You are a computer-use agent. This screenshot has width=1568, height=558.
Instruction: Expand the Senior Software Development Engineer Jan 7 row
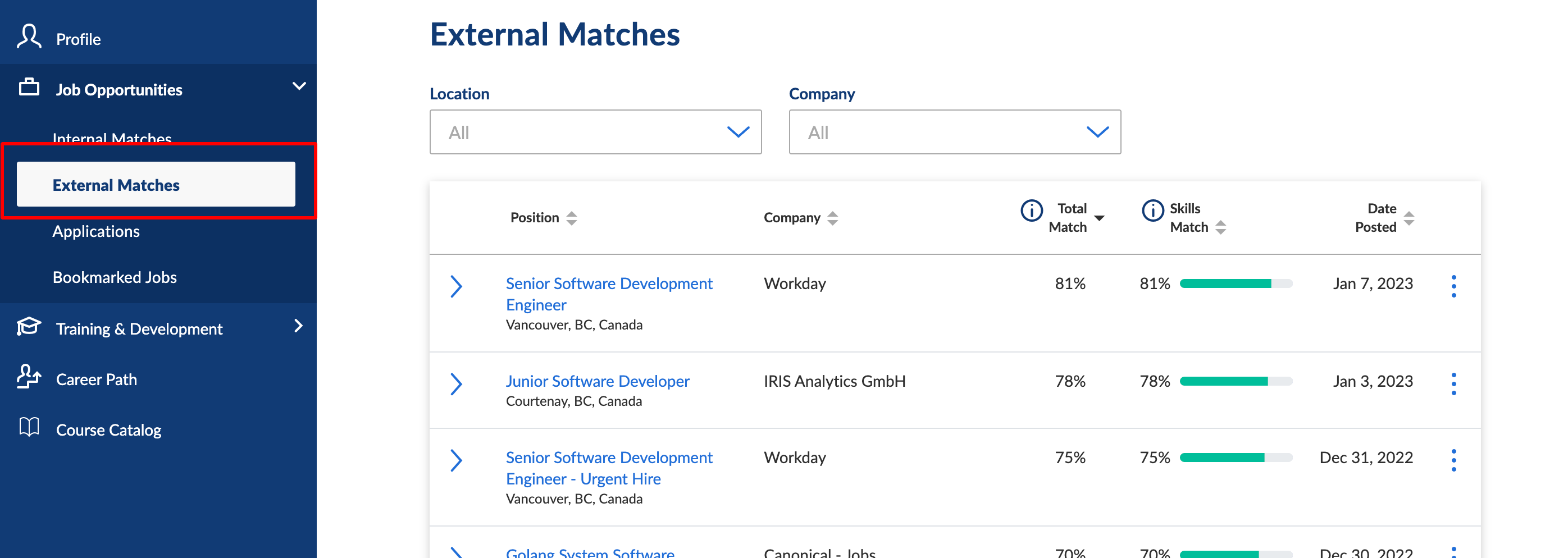tap(456, 286)
